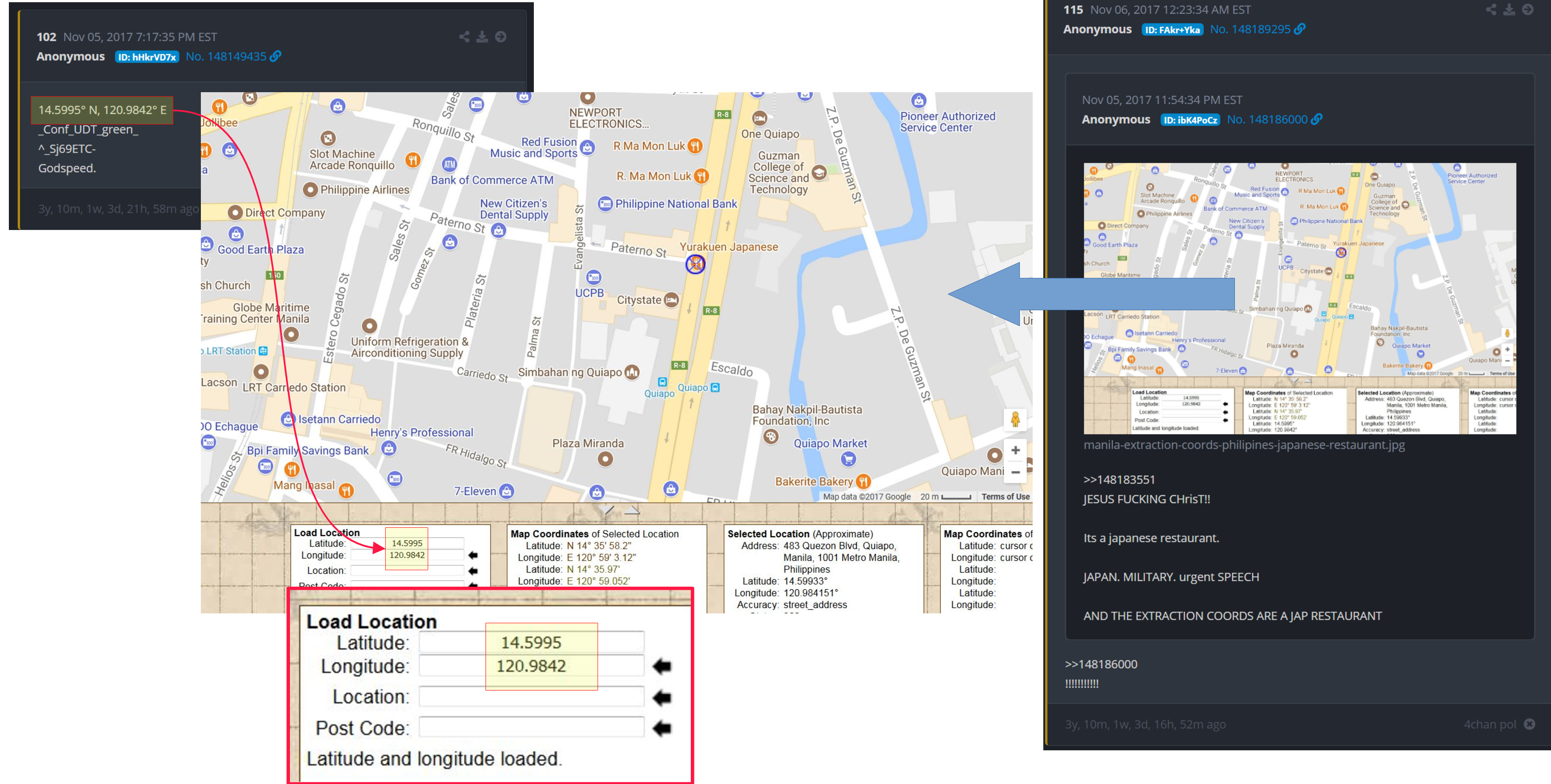The width and height of the screenshot is (1551, 784).
Task: Zoom in with the map plus button
Action: [1015, 450]
